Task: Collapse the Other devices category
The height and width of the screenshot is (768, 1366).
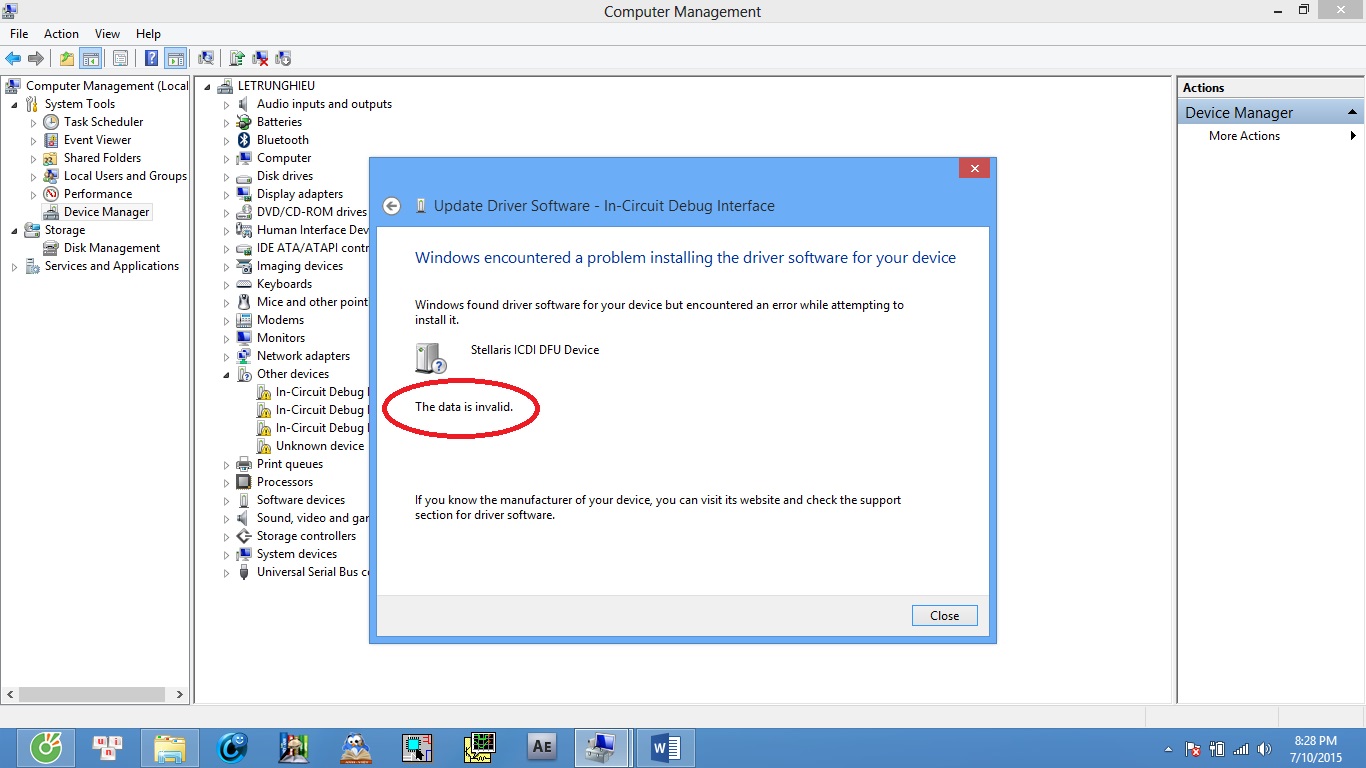Action: coord(227,375)
